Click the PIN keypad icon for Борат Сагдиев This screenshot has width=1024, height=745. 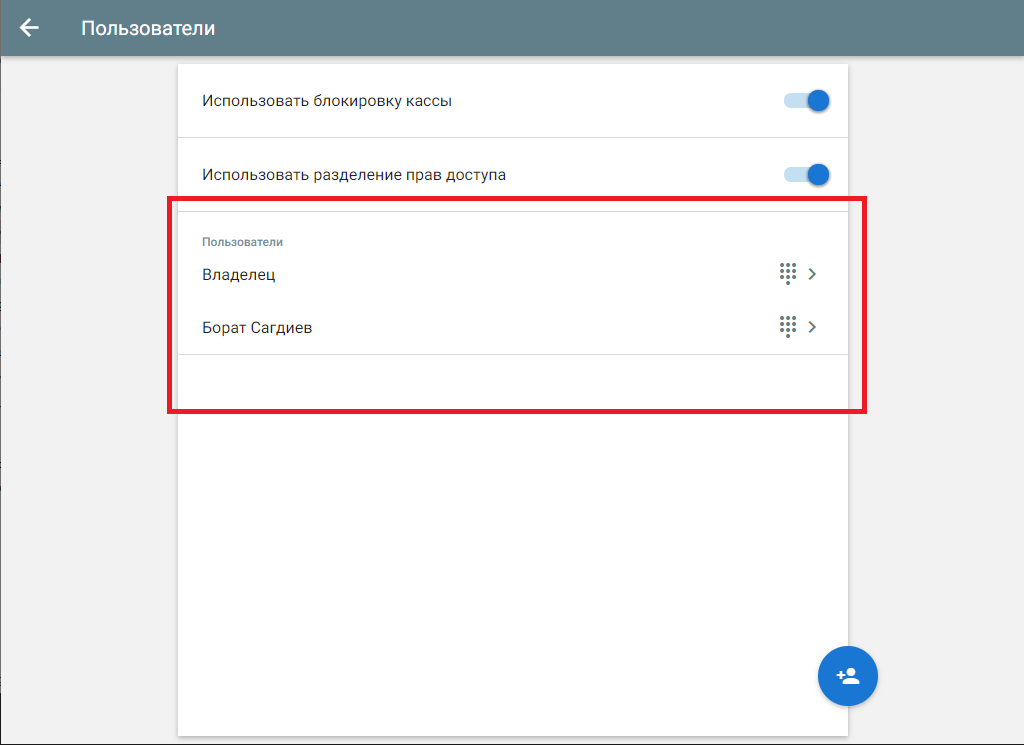[x=787, y=326]
